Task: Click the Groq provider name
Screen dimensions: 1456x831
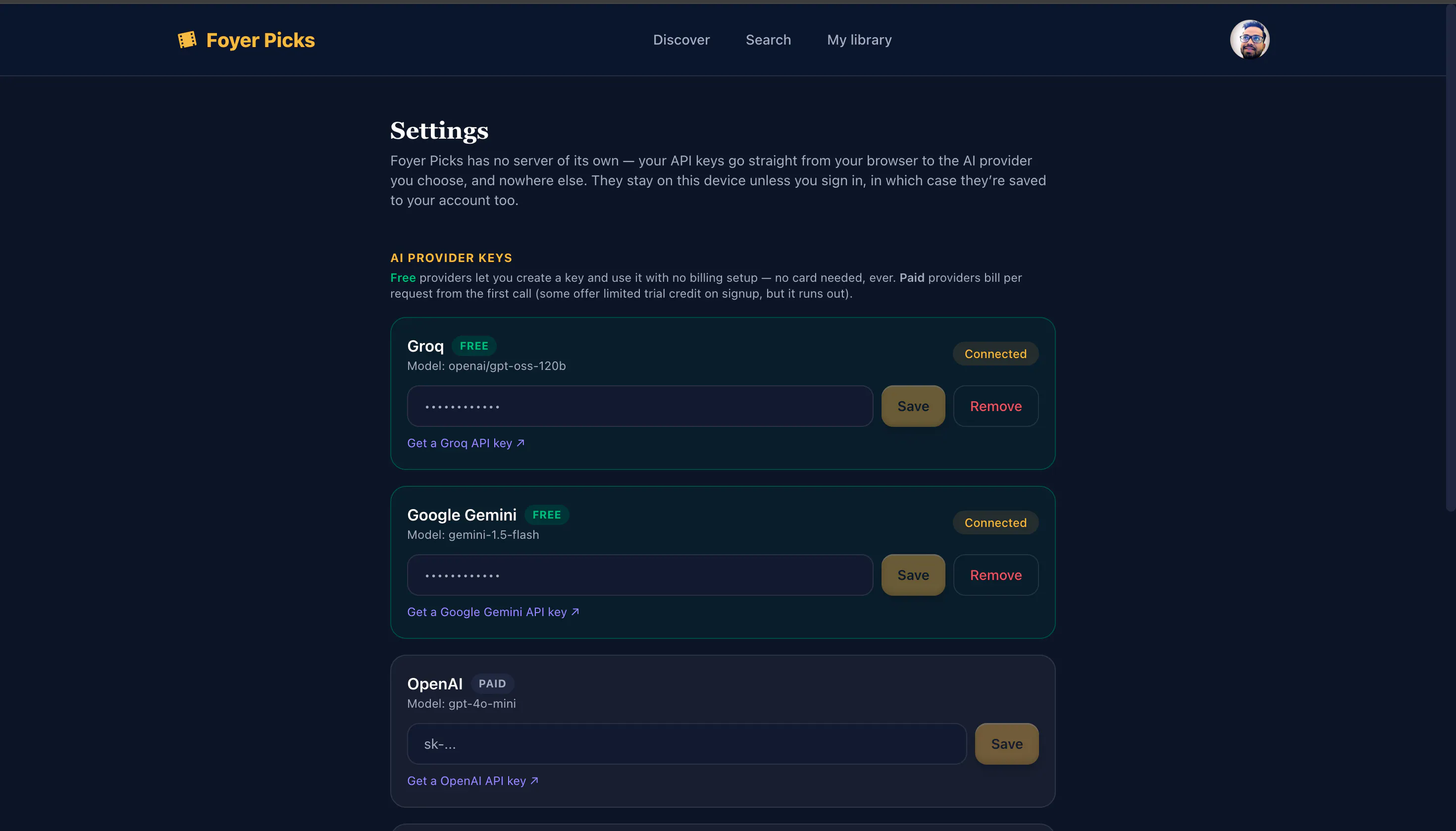Action: (x=425, y=346)
